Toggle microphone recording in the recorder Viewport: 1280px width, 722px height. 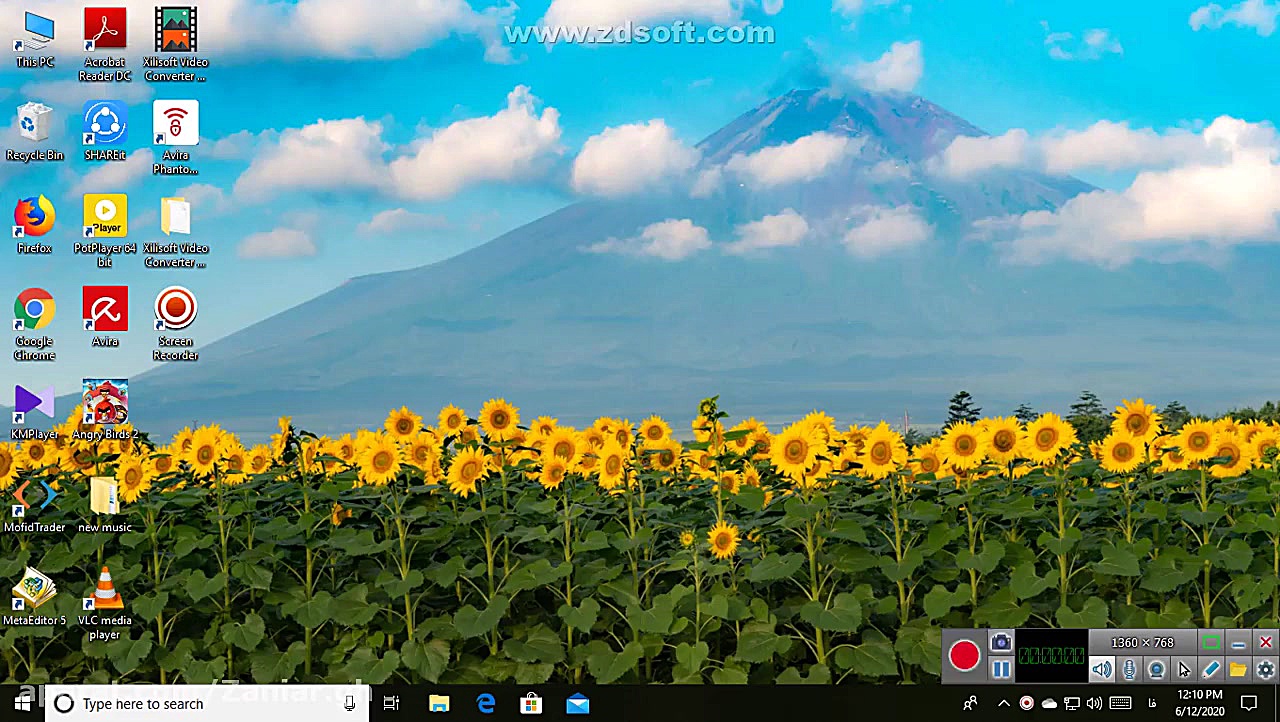(1129, 670)
